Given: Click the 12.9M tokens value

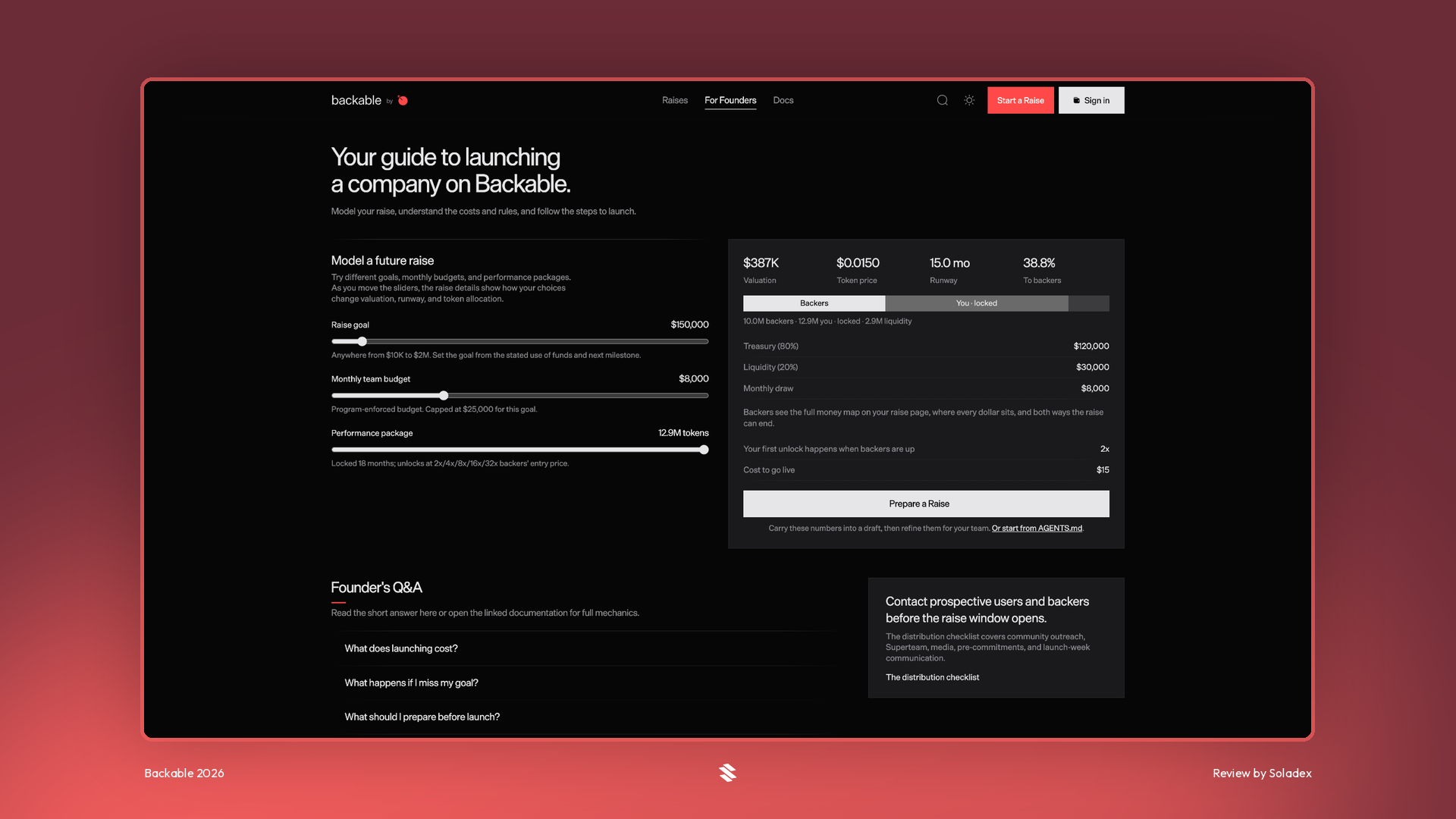Looking at the screenshot, I should [x=683, y=433].
